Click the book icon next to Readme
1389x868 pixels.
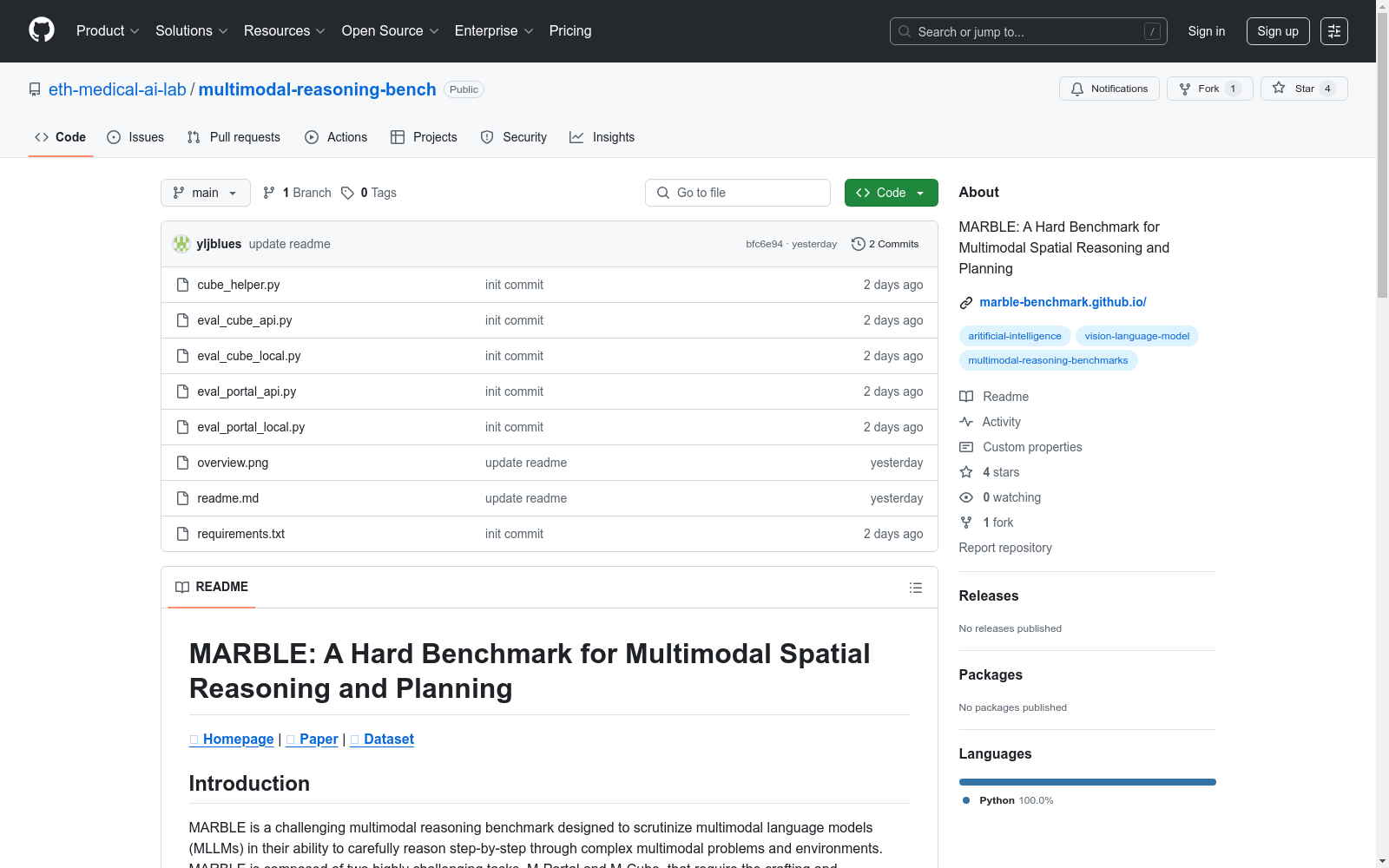coord(966,397)
